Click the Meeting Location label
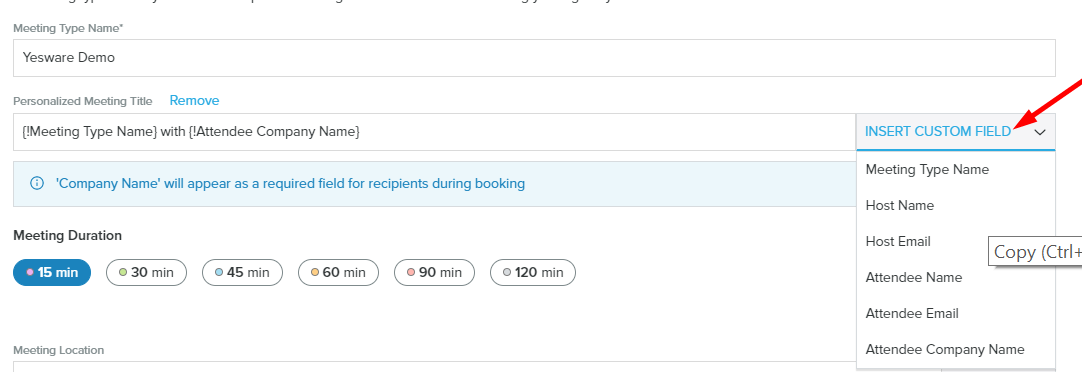The width and height of the screenshot is (1082, 372). (x=59, y=351)
